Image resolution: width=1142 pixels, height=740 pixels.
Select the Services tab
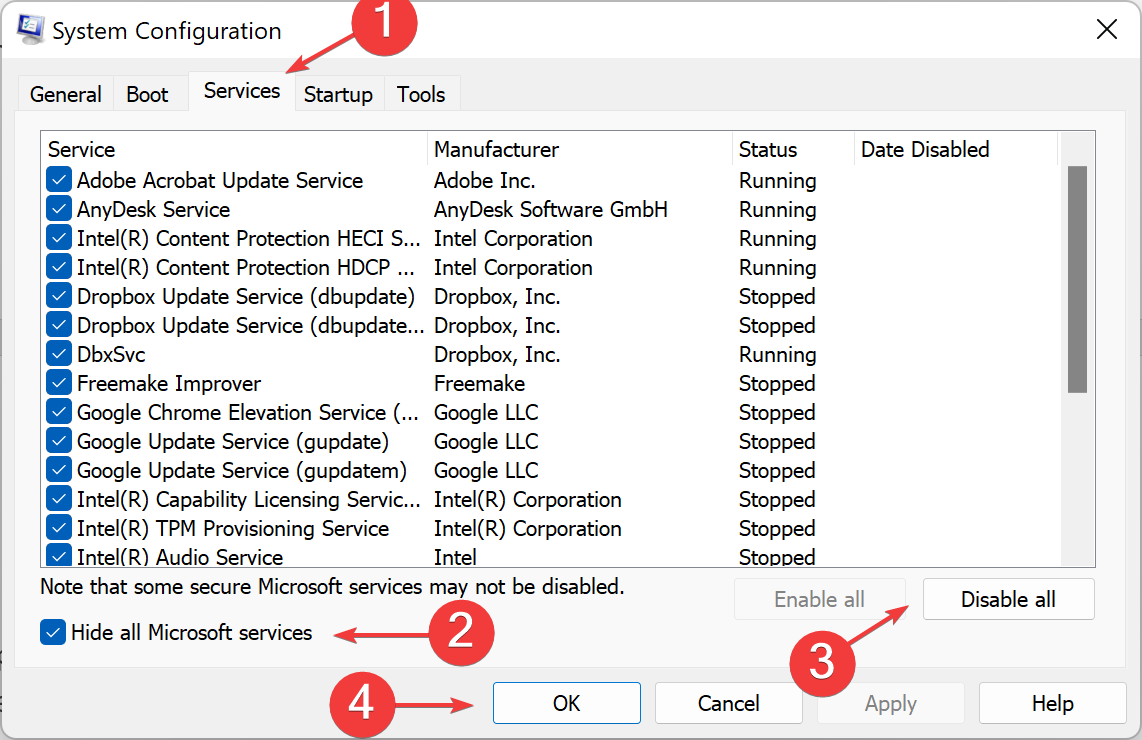242,91
